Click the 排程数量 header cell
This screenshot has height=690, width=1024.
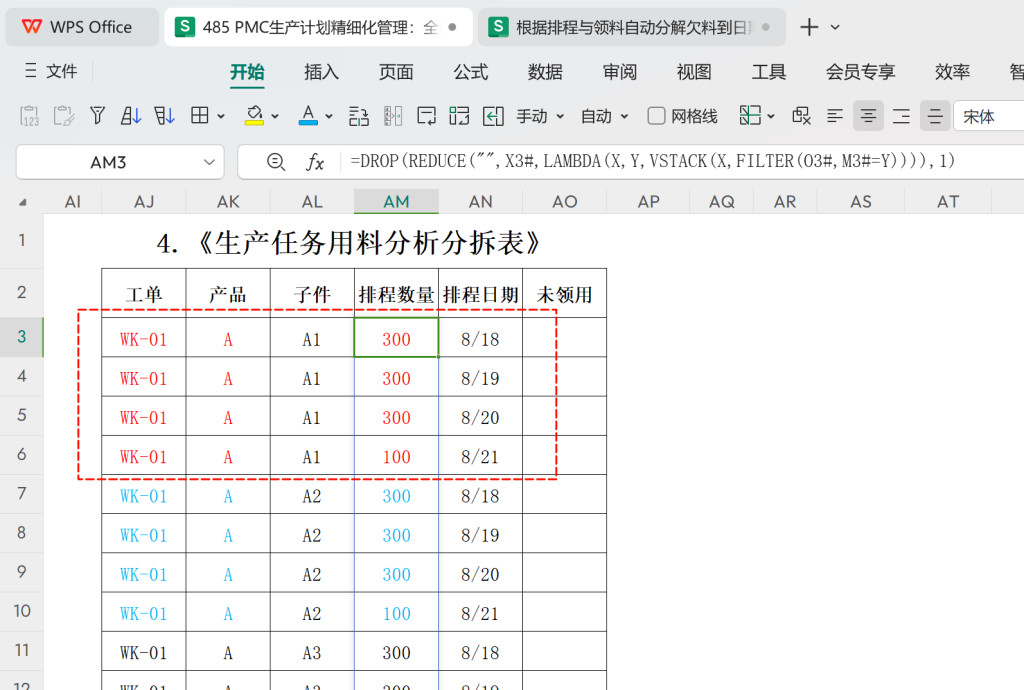click(x=396, y=294)
